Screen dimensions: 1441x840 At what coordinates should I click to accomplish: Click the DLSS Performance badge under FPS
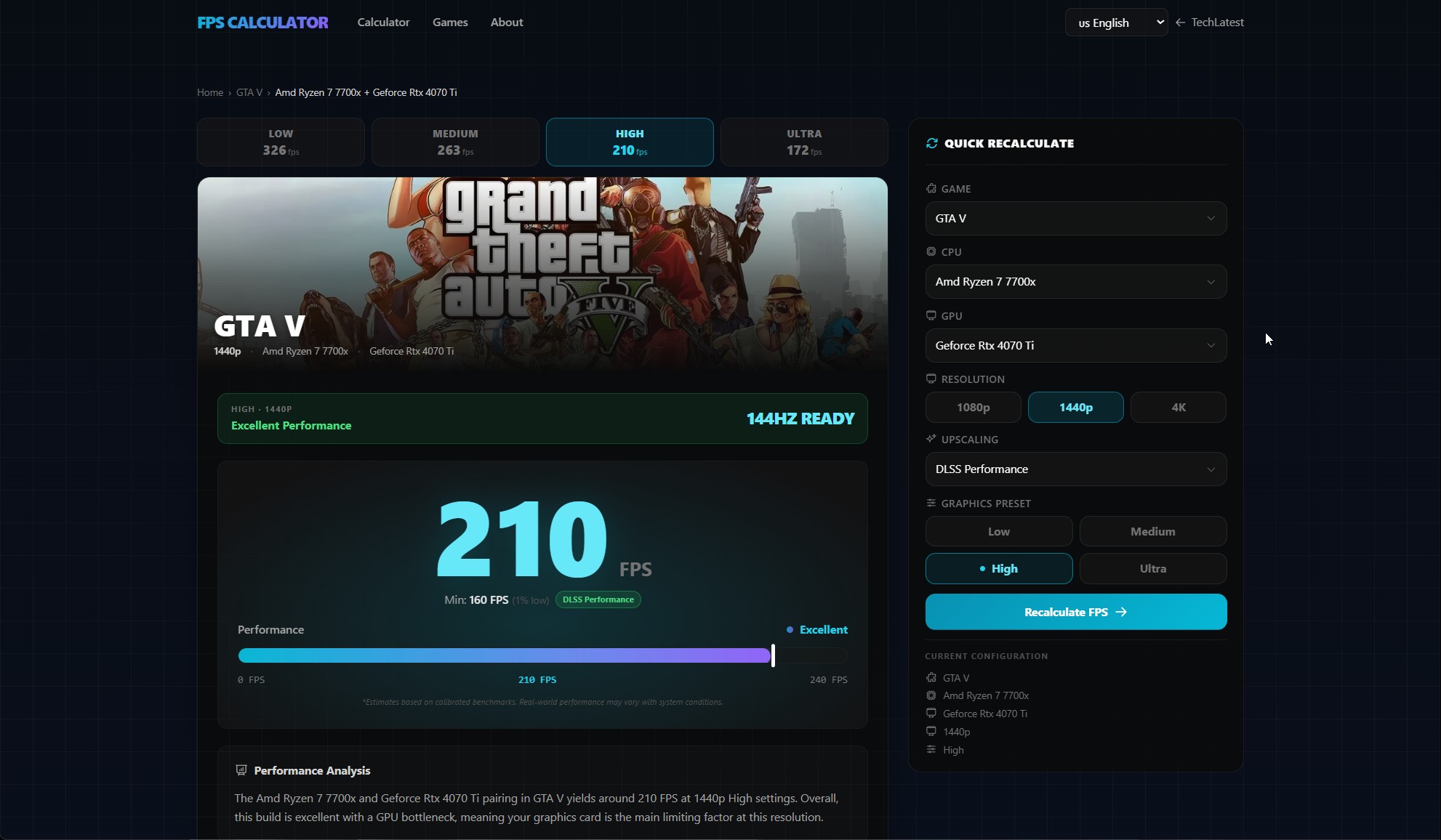(x=598, y=599)
